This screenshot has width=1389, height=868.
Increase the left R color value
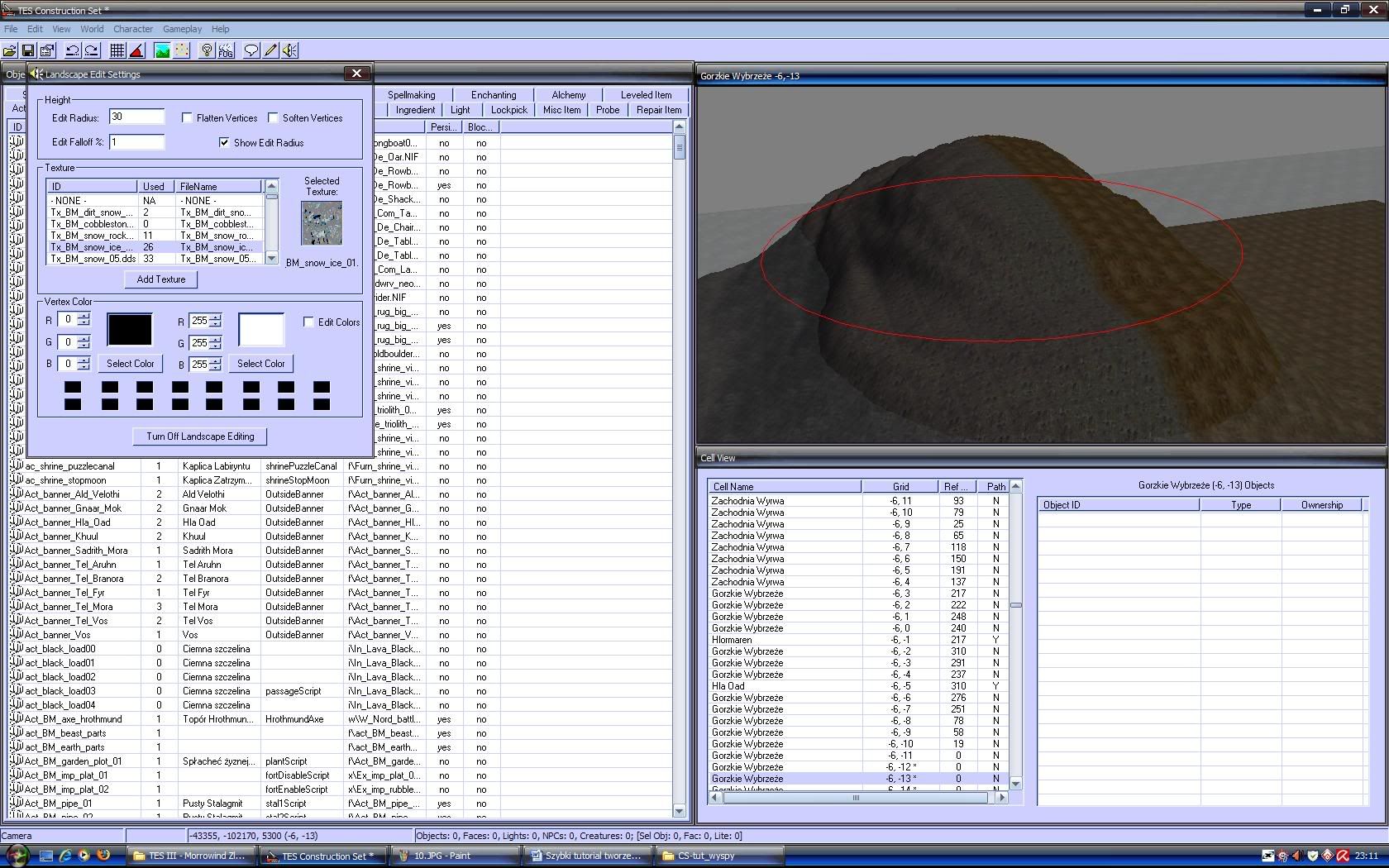coord(84,317)
